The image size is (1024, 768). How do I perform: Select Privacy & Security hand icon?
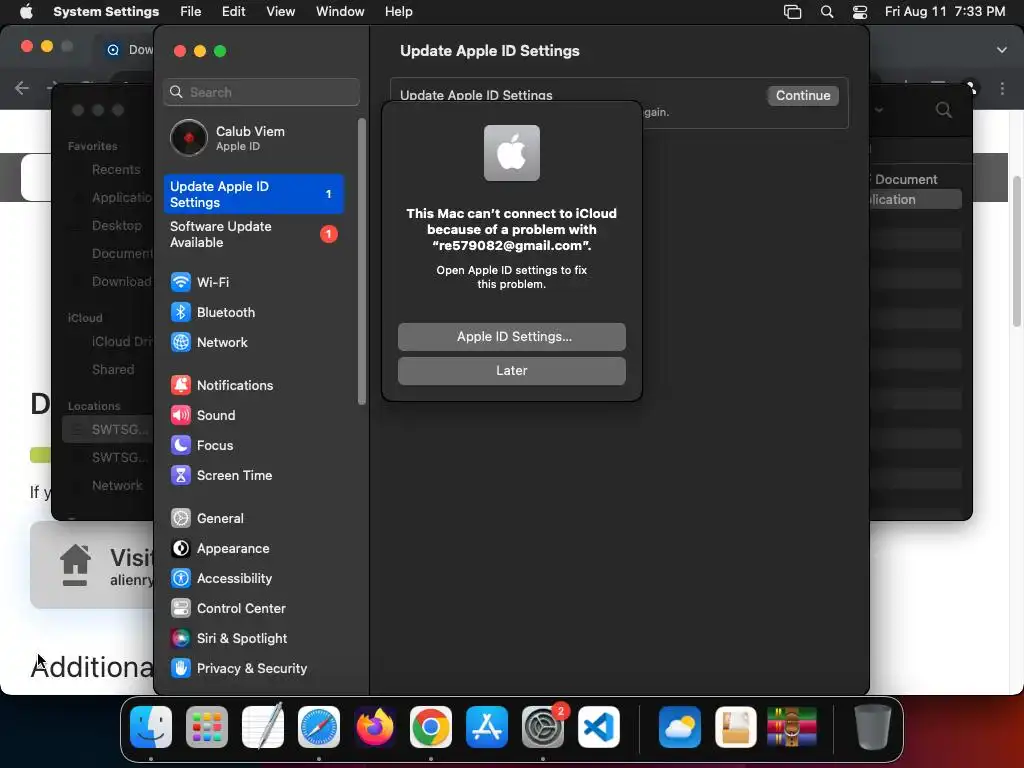(x=181, y=669)
